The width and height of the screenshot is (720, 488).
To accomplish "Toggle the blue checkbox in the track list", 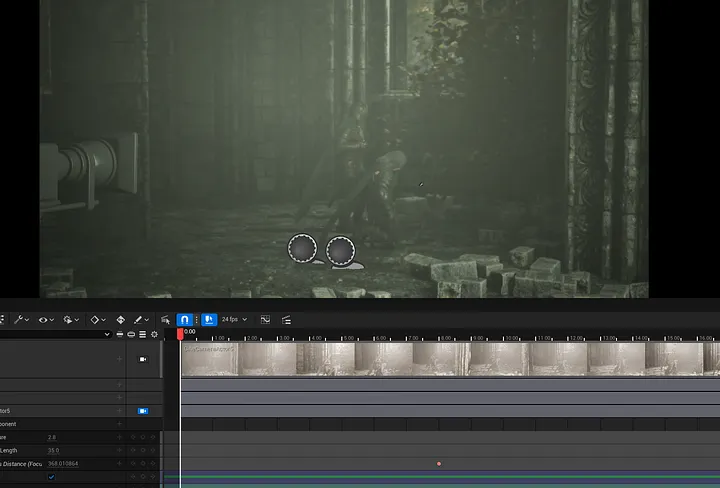I will [x=52, y=477].
